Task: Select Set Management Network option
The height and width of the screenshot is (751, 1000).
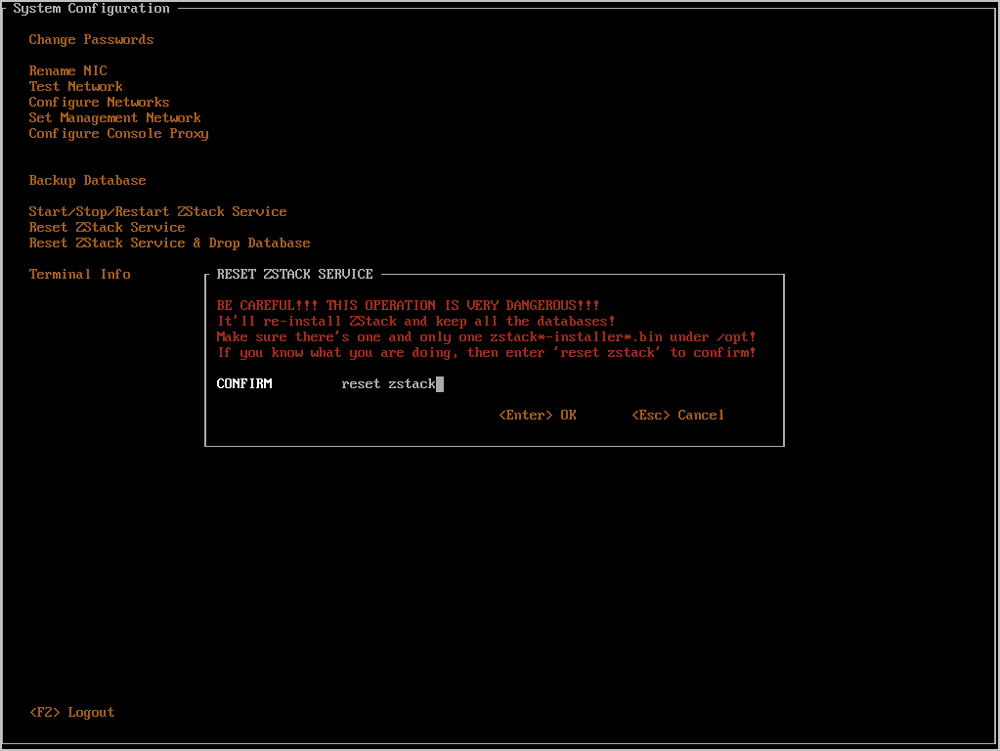Action: (114, 118)
